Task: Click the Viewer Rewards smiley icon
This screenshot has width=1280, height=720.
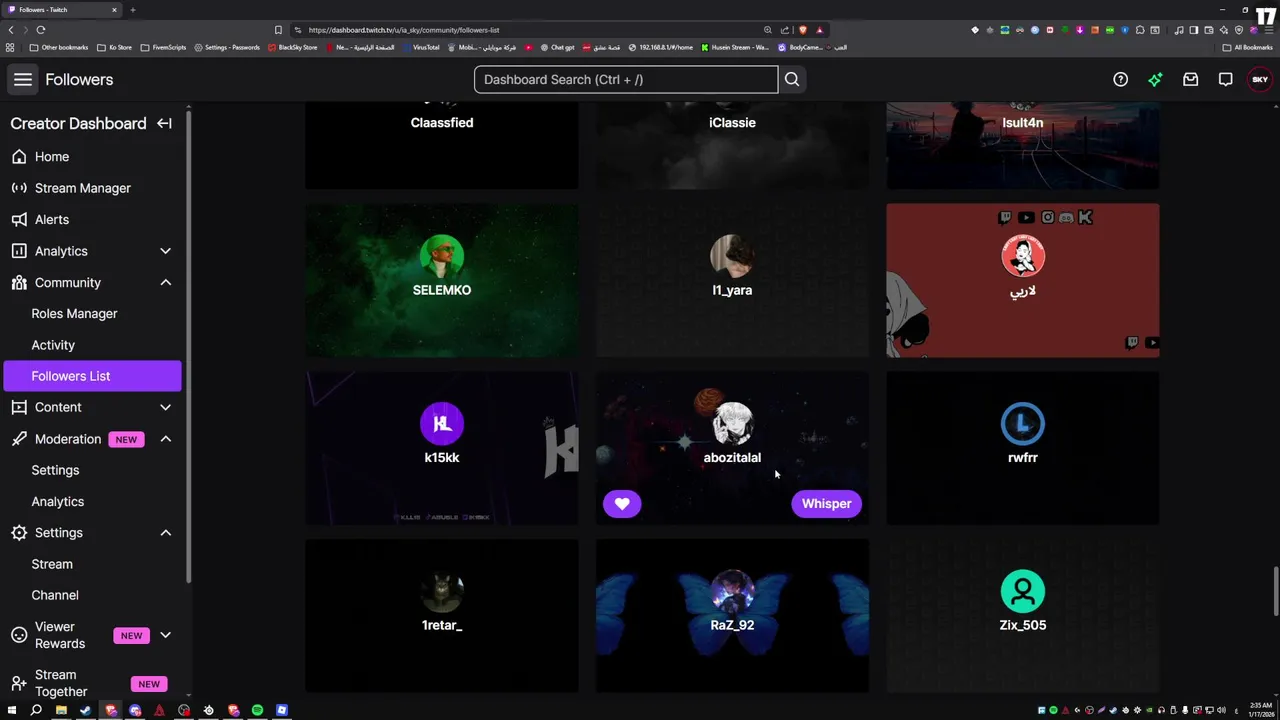Action: point(19,635)
